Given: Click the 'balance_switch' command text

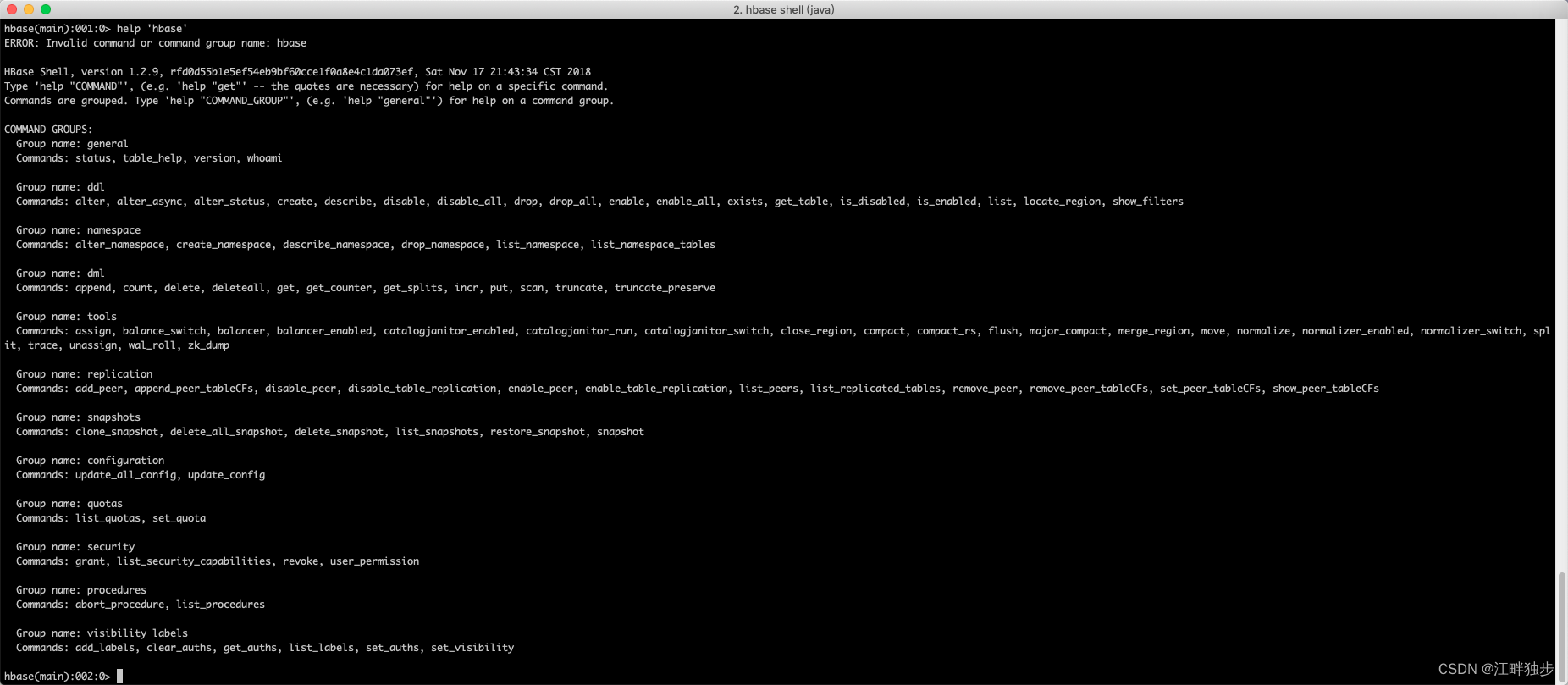Looking at the screenshot, I should (x=164, y=331).
